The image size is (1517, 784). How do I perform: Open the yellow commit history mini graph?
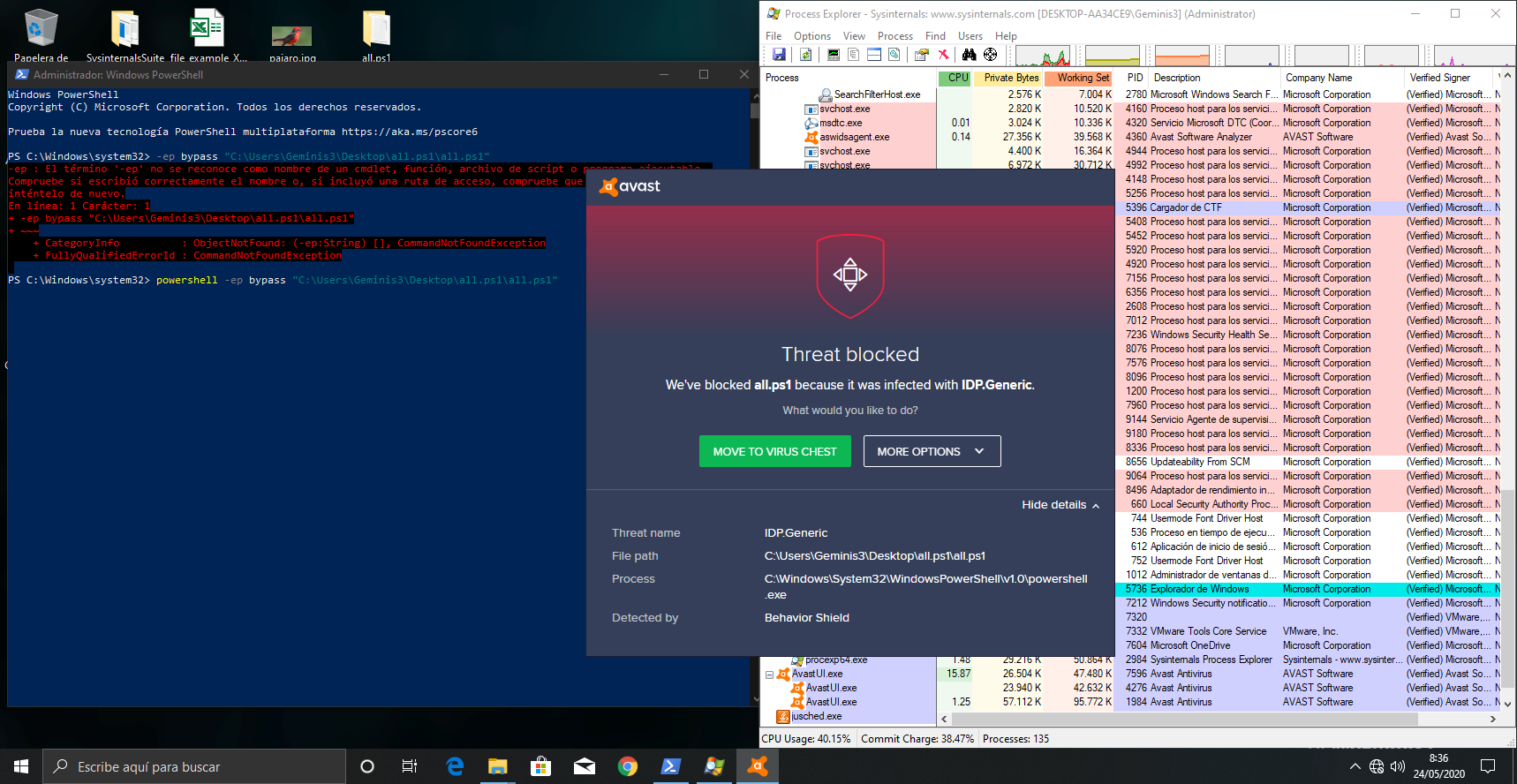tap(1113, 56)
